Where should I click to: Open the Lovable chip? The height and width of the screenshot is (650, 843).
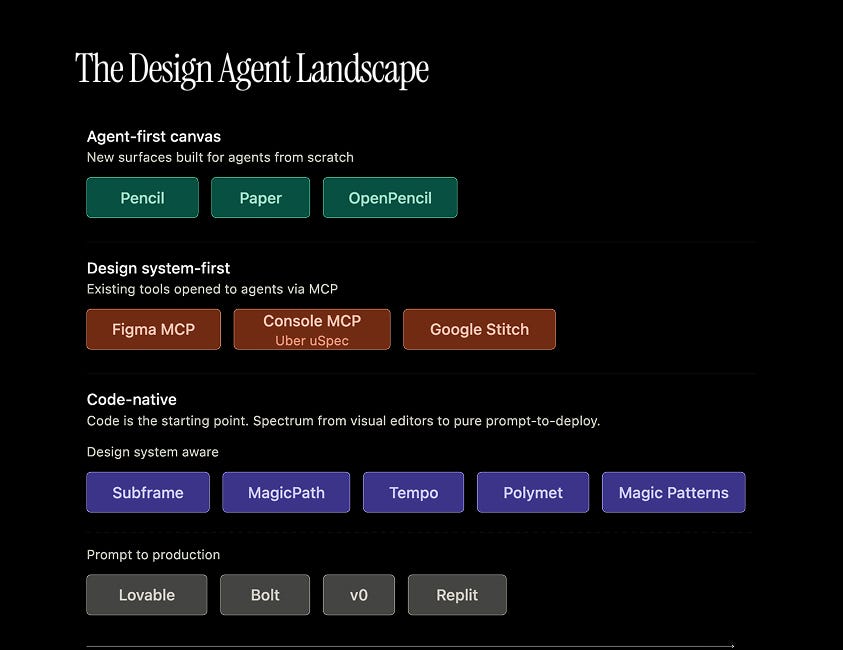coord(147,595)
